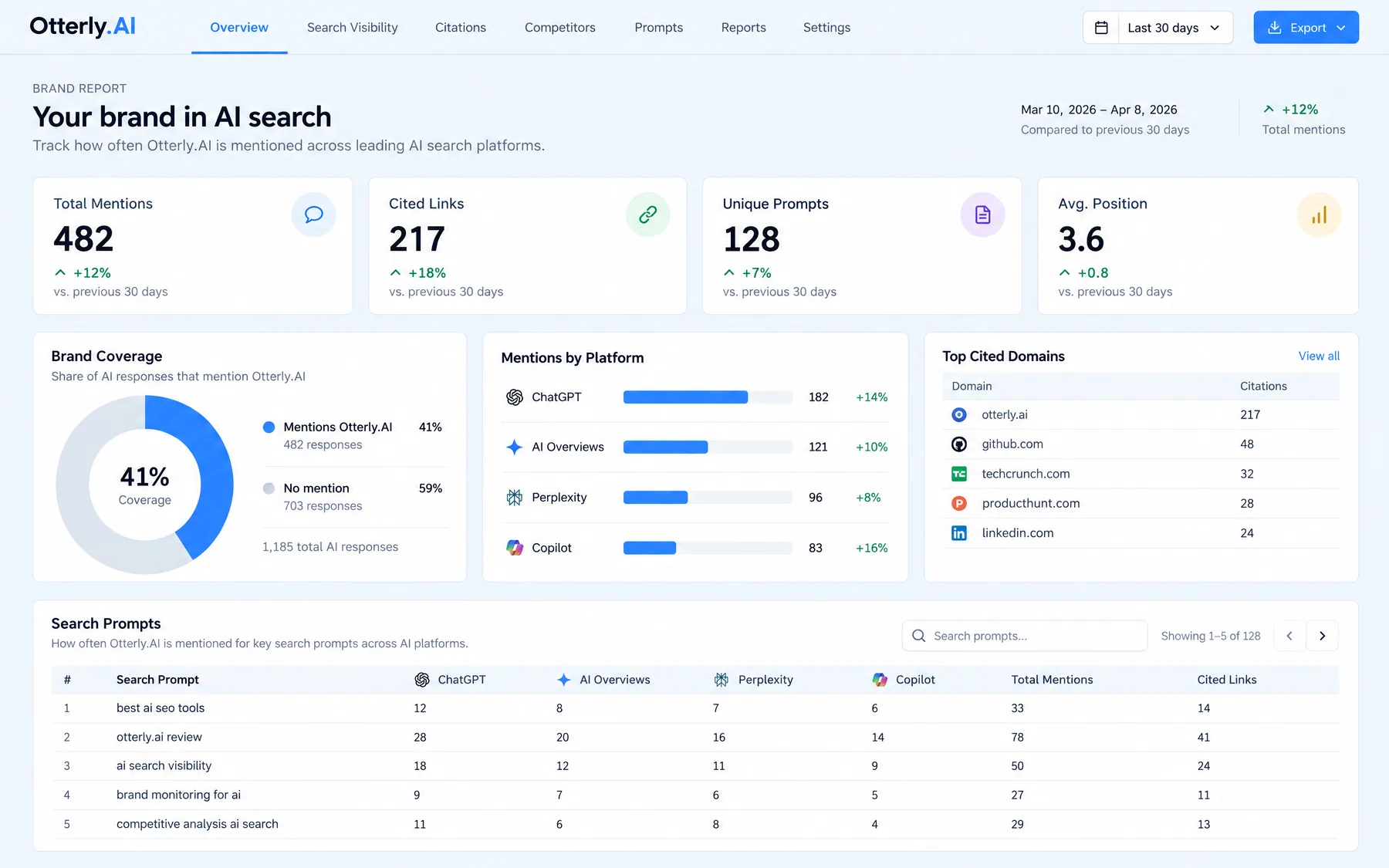Click the Perplexity icon in the table header

722,680
